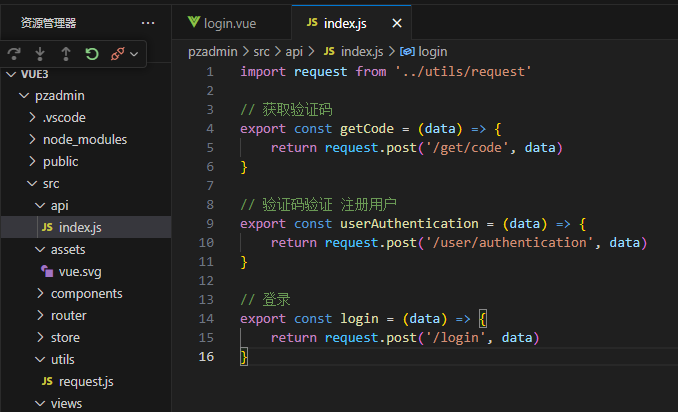The width and height of the screenshot is (678, 412).
Task: Collapse the src folder
Action: 32,184
